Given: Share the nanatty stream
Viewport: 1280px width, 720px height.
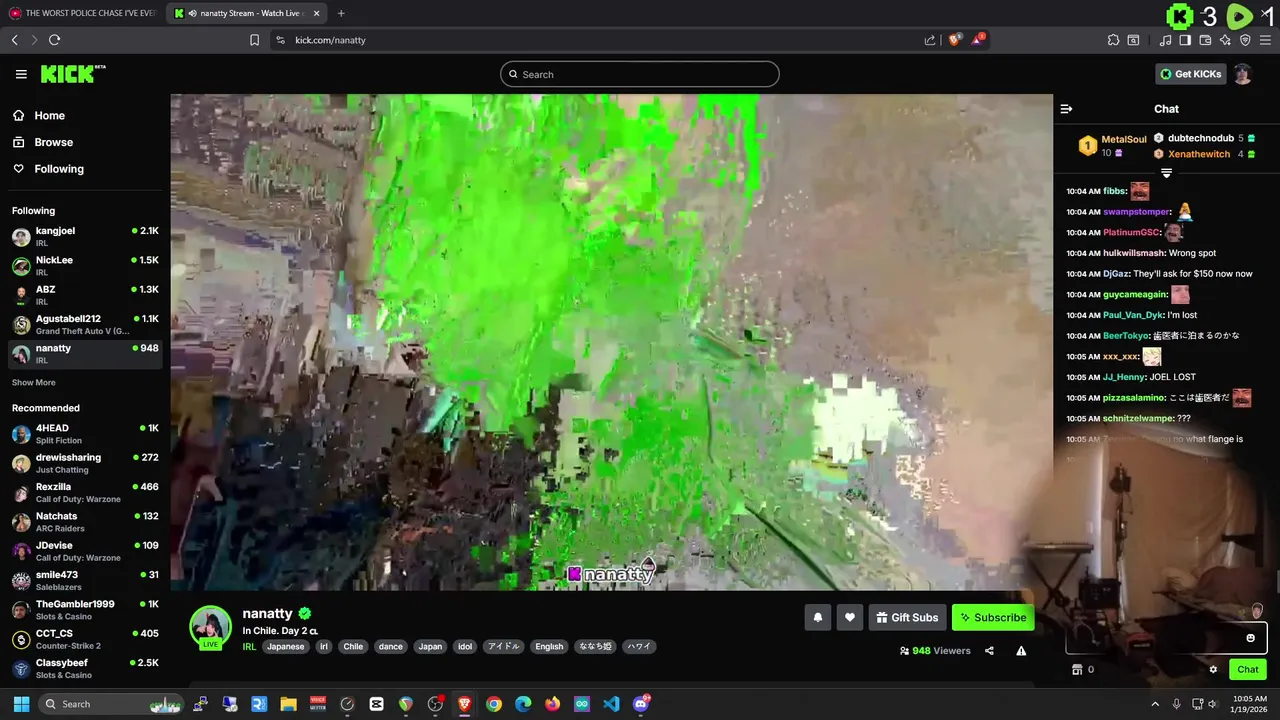Looking at the screenshot, I should coord(989,651).
